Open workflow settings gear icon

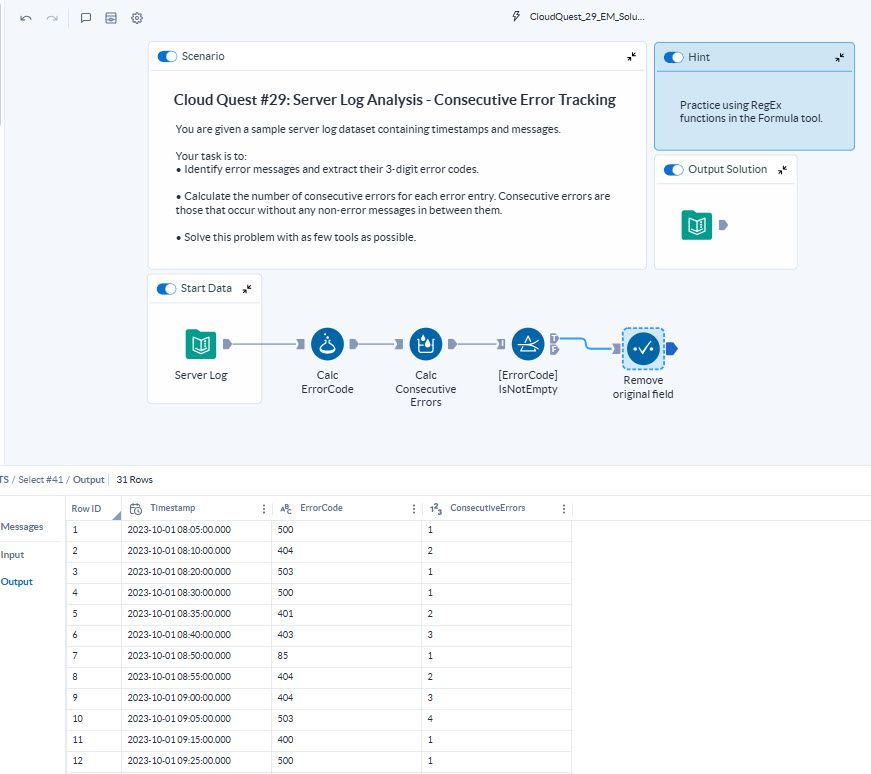137,18
